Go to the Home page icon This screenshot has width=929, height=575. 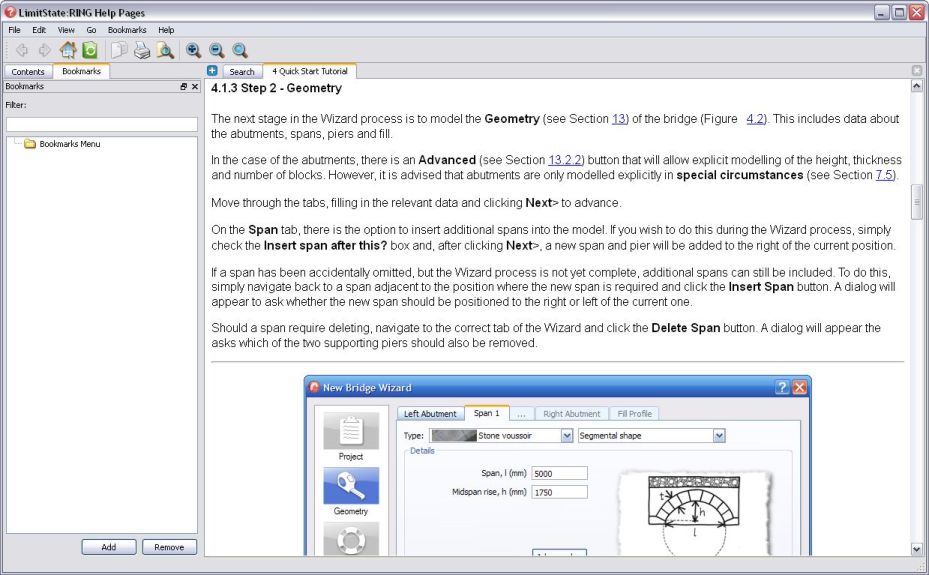click(x=68, y=50)
